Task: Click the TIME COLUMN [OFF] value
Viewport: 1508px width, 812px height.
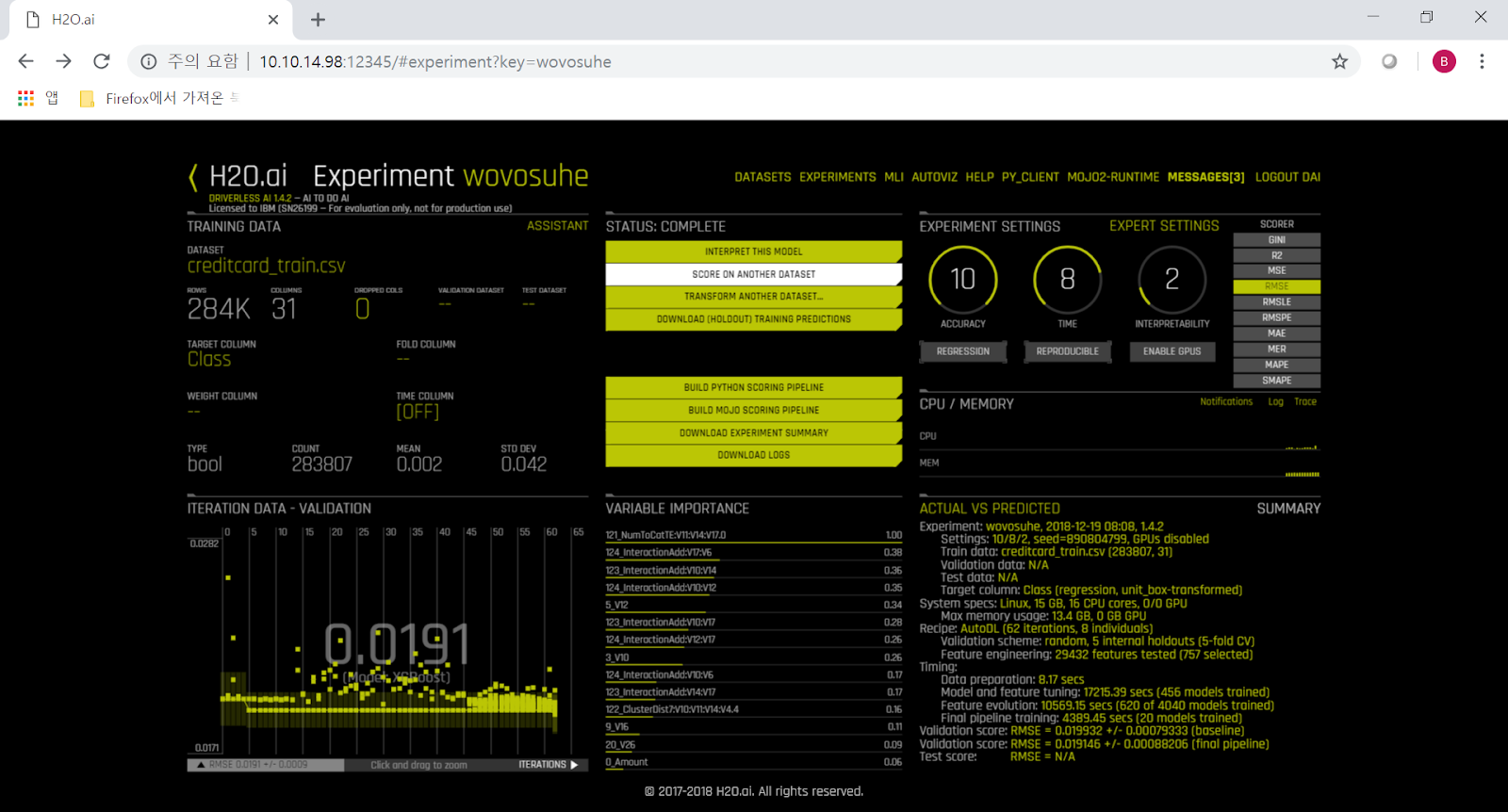Action: [x=418, y=412]
